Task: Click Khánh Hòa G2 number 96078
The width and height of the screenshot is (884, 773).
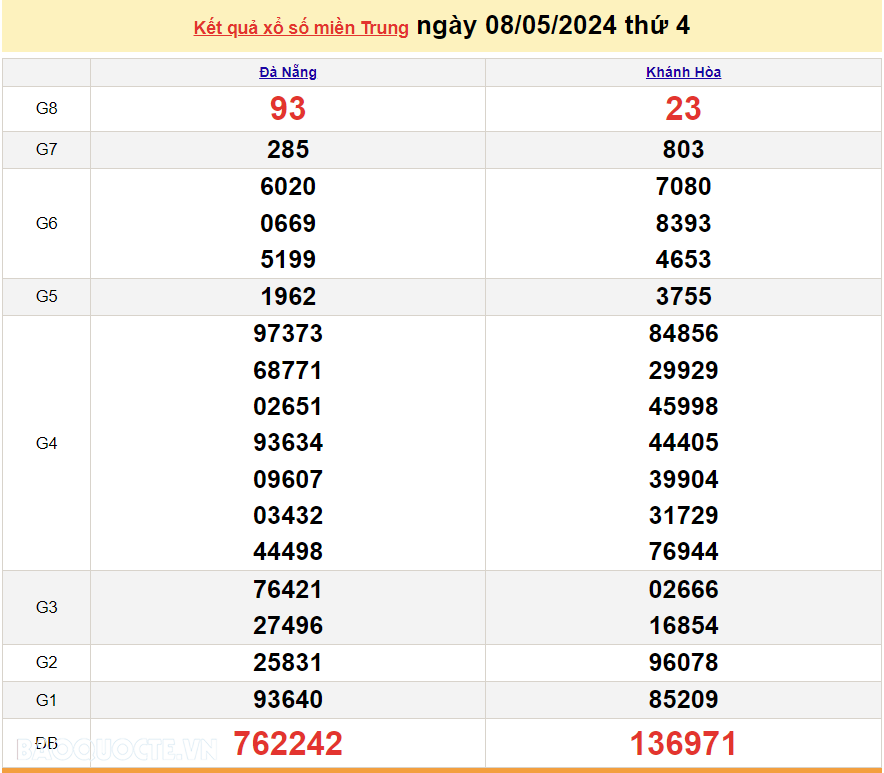Action: [683, 662]
